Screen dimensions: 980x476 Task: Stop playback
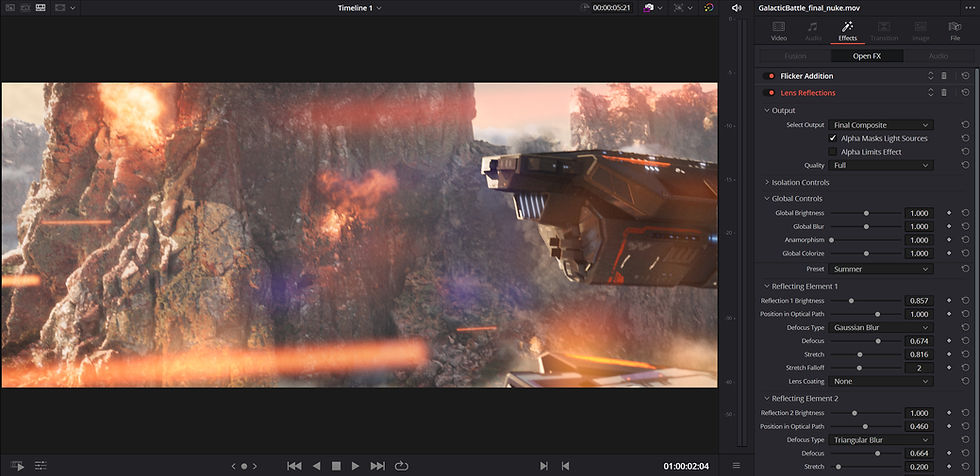pos(336,466)
